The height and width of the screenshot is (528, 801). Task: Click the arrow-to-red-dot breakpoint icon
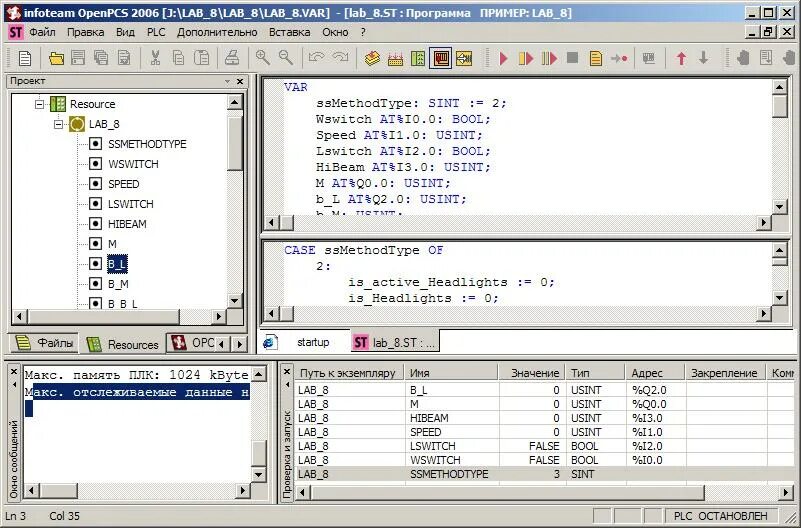(x=619, y=58)
